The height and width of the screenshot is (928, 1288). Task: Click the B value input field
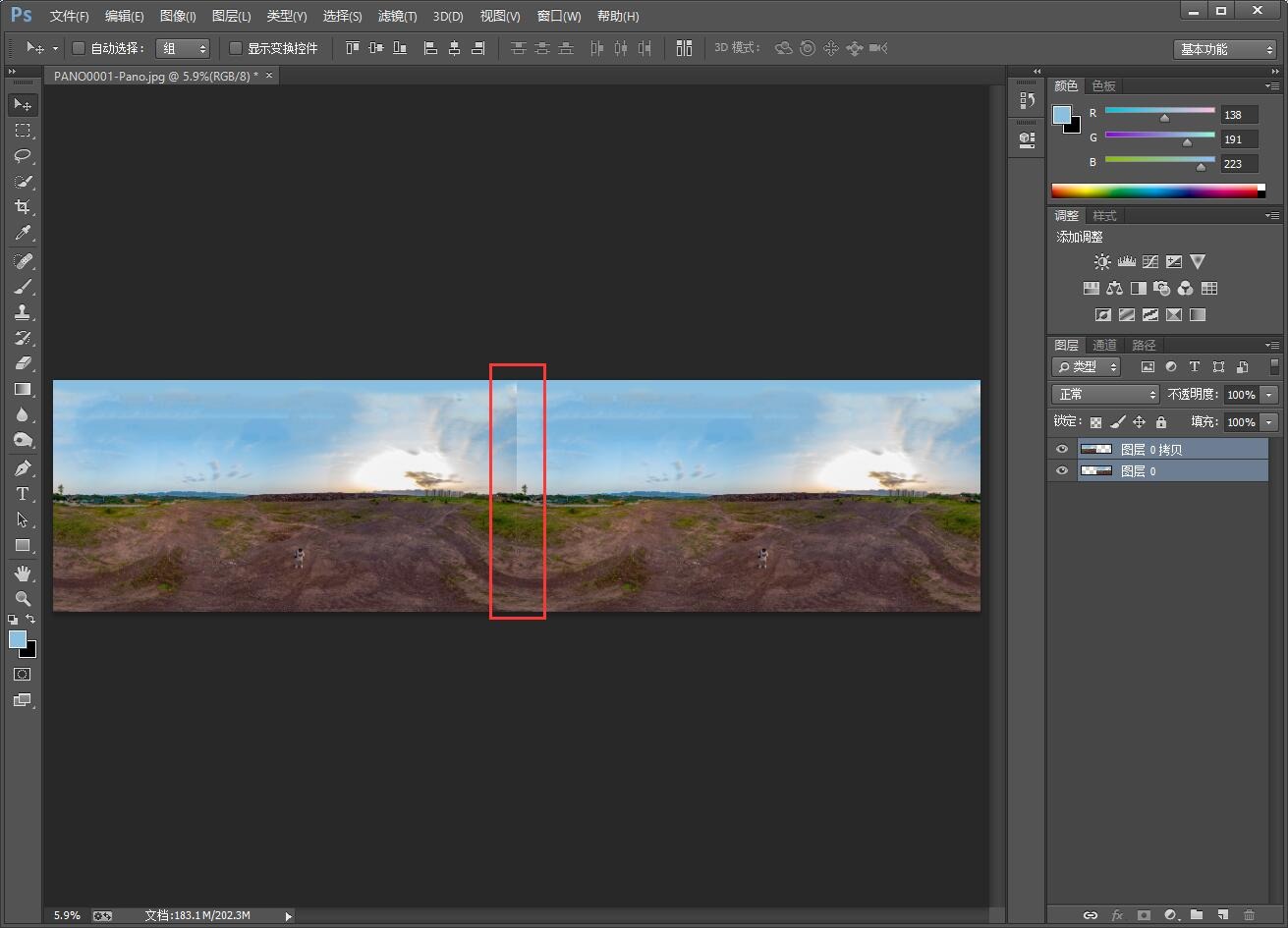(x=1239, y=164)
